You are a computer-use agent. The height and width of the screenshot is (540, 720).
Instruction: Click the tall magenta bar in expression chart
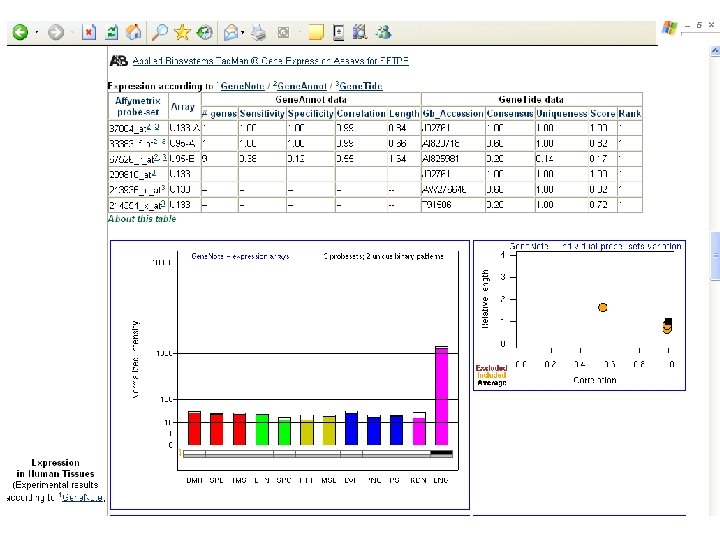[x=441, y=395]
